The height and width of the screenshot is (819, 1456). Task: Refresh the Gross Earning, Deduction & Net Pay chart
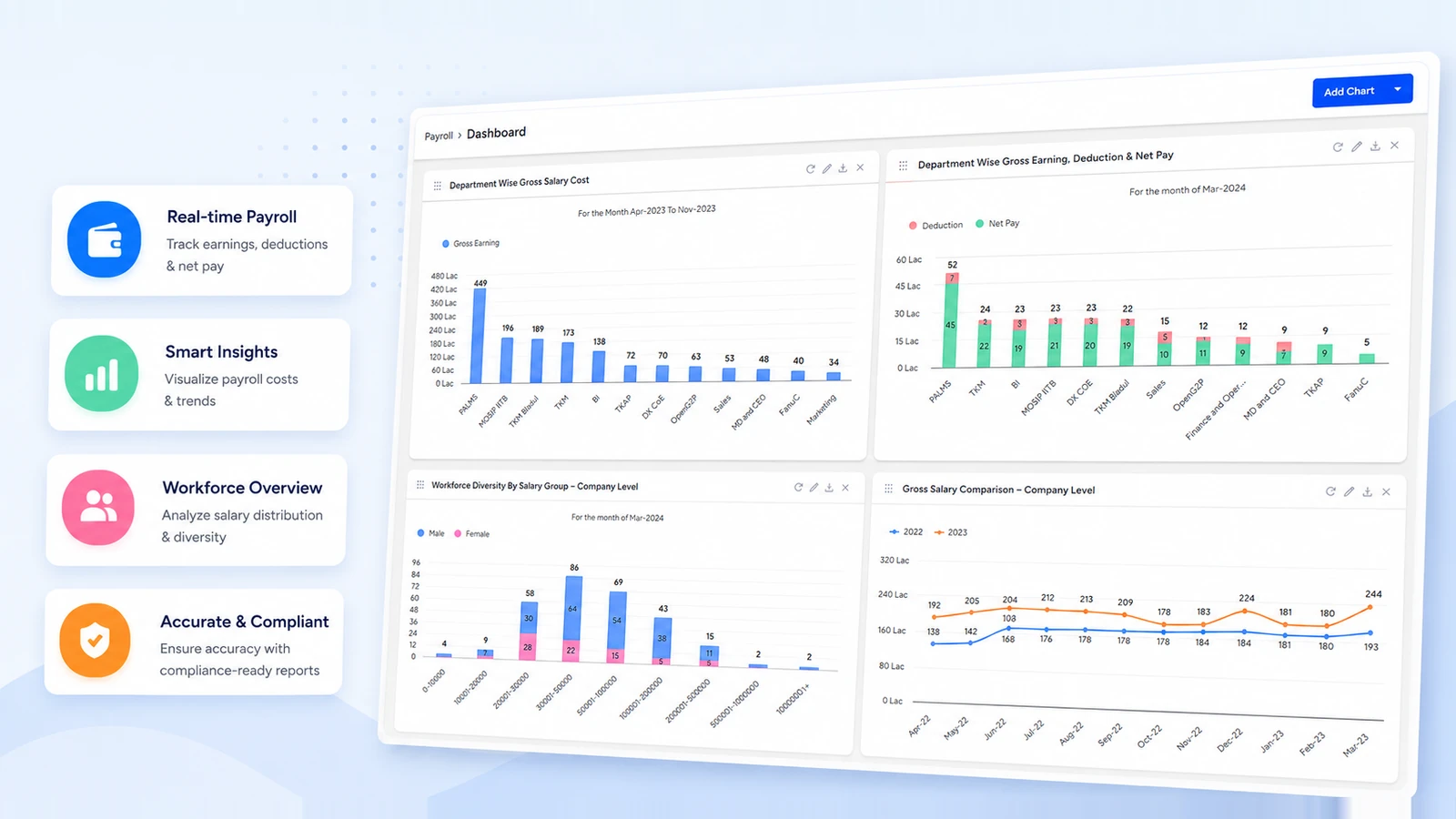click(1338, 147)
